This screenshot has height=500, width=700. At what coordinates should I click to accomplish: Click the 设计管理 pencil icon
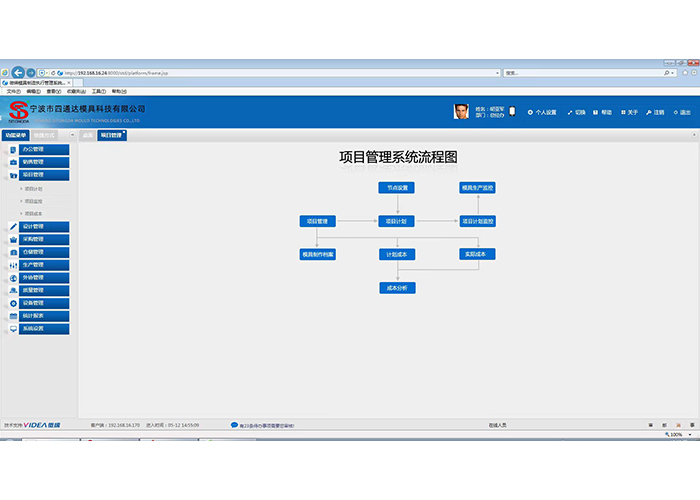pyautogui.click(x=13, y=227)
